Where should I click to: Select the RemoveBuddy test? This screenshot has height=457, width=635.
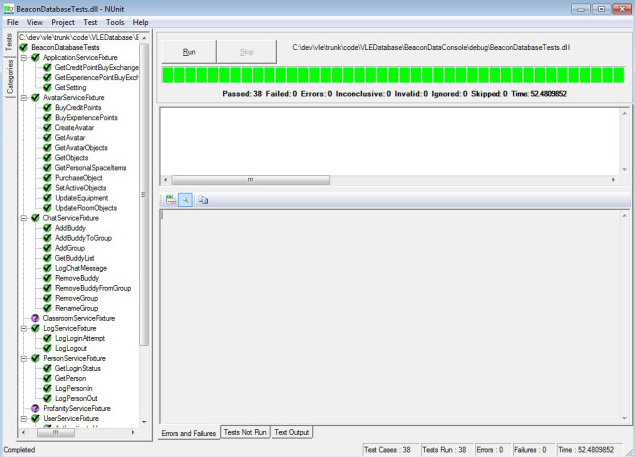pos(77,278)
